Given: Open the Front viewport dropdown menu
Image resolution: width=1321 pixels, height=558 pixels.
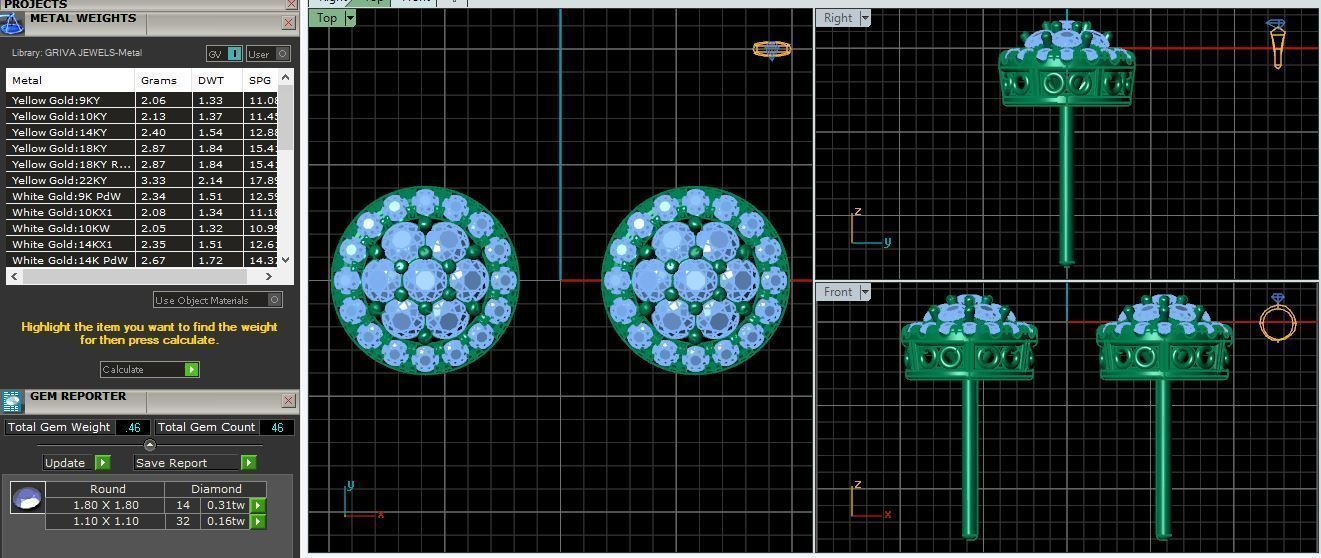Looking at the screenshot, I should (865, 292).
